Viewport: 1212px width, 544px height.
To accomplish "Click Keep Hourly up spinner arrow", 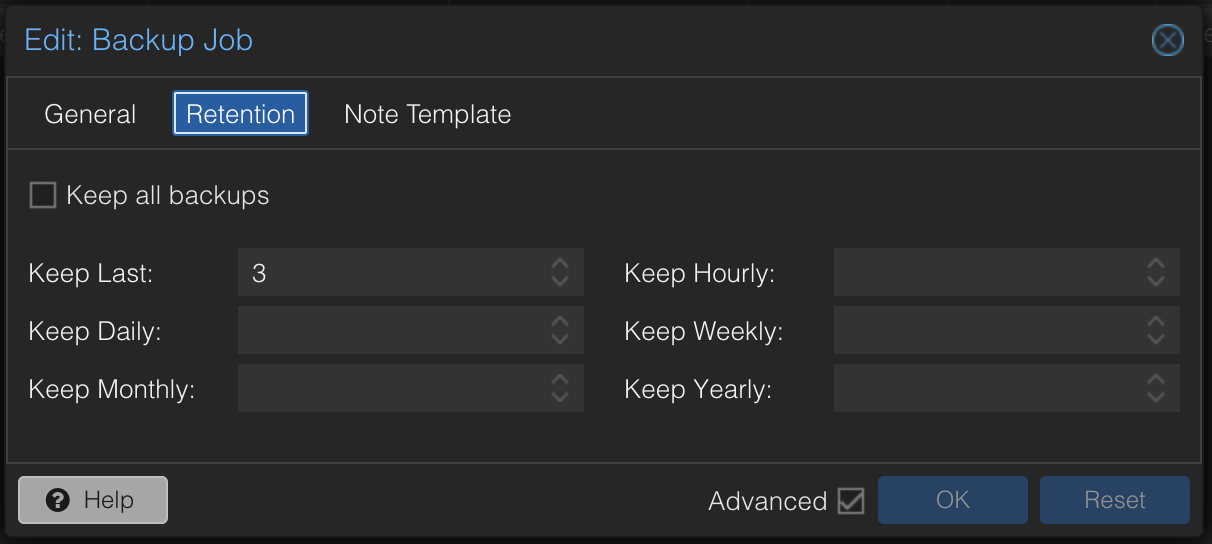I will point(1156,264).
